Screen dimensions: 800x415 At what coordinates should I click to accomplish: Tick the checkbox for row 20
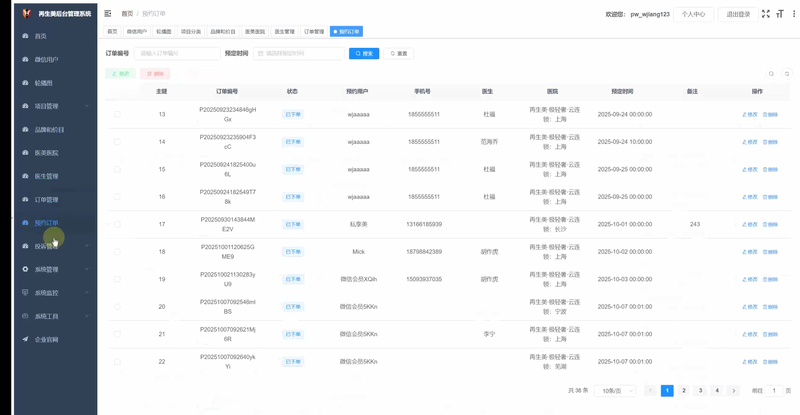[x=117, y=306]
